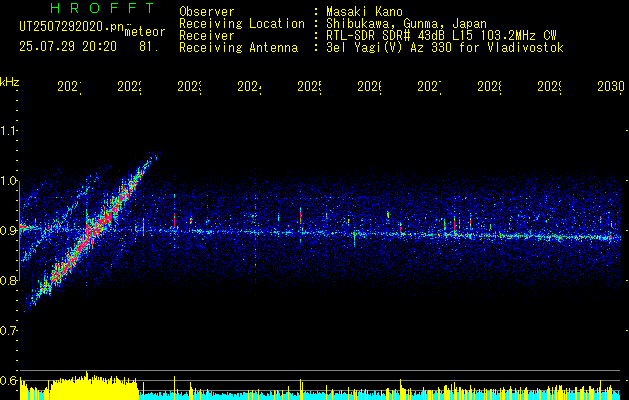Viewport: 629px width, 400px height.
Task: Click the 0.7 frequency axis label
Action: (8, 331)
